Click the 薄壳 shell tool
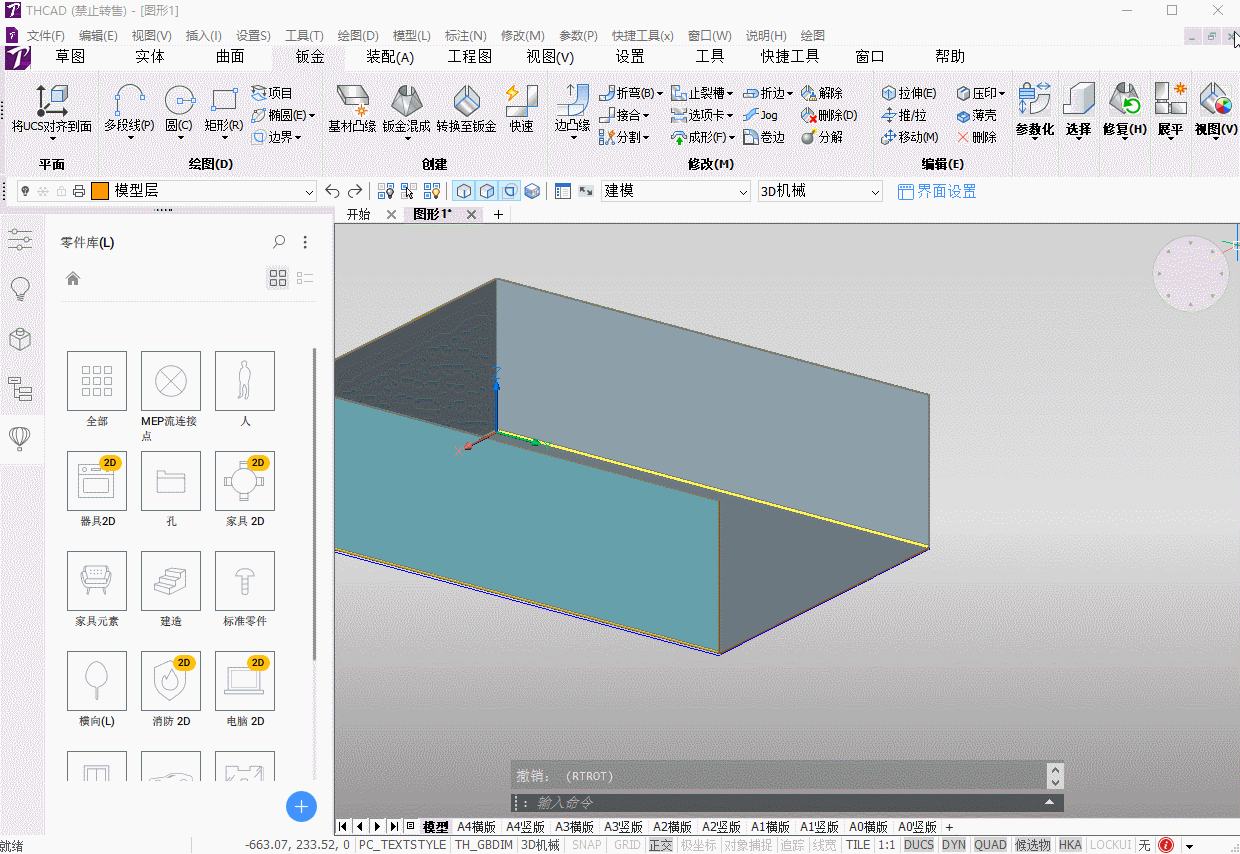Screen dimensions: 1240x854 (x=977, y=115)
